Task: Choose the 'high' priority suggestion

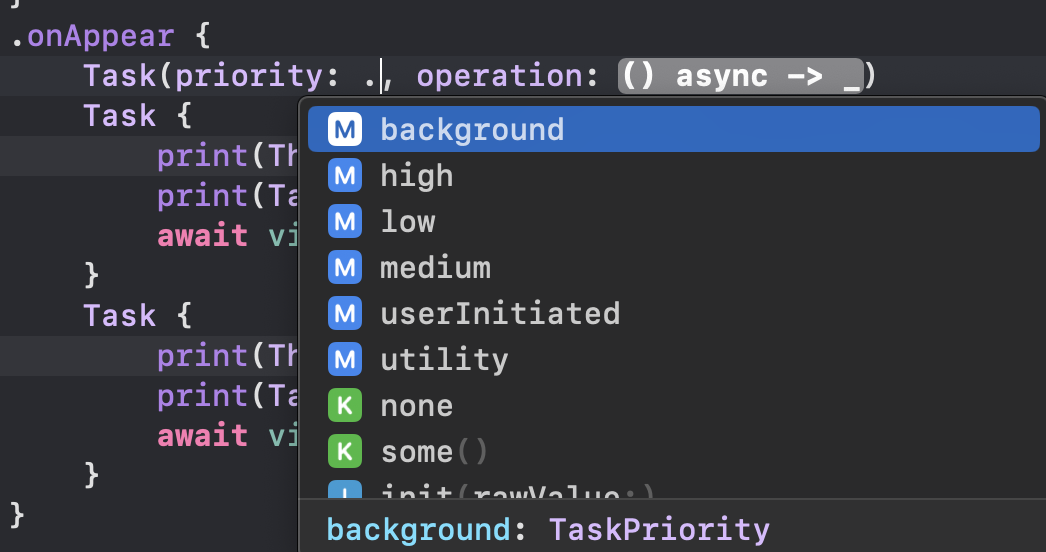Action: tap(674, 176)
